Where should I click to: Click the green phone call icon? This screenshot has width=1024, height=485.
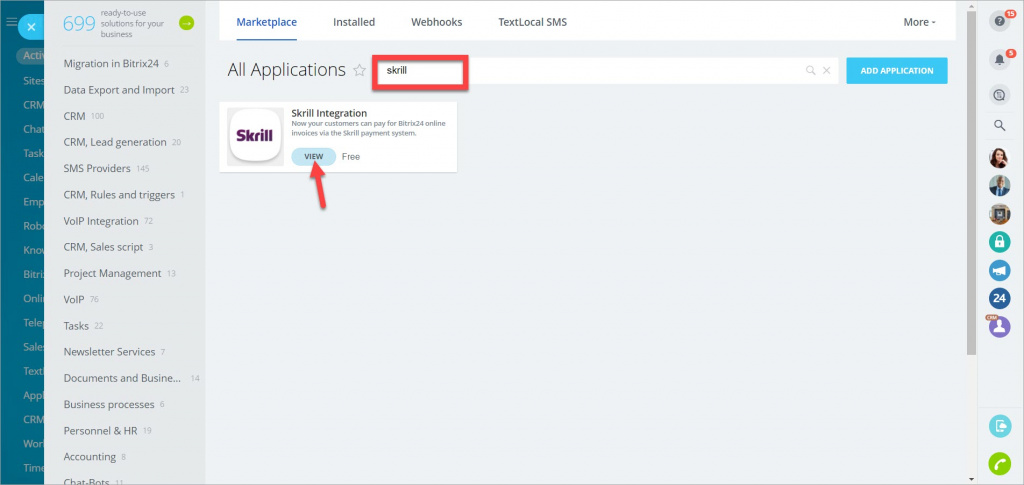pos(999,463)
